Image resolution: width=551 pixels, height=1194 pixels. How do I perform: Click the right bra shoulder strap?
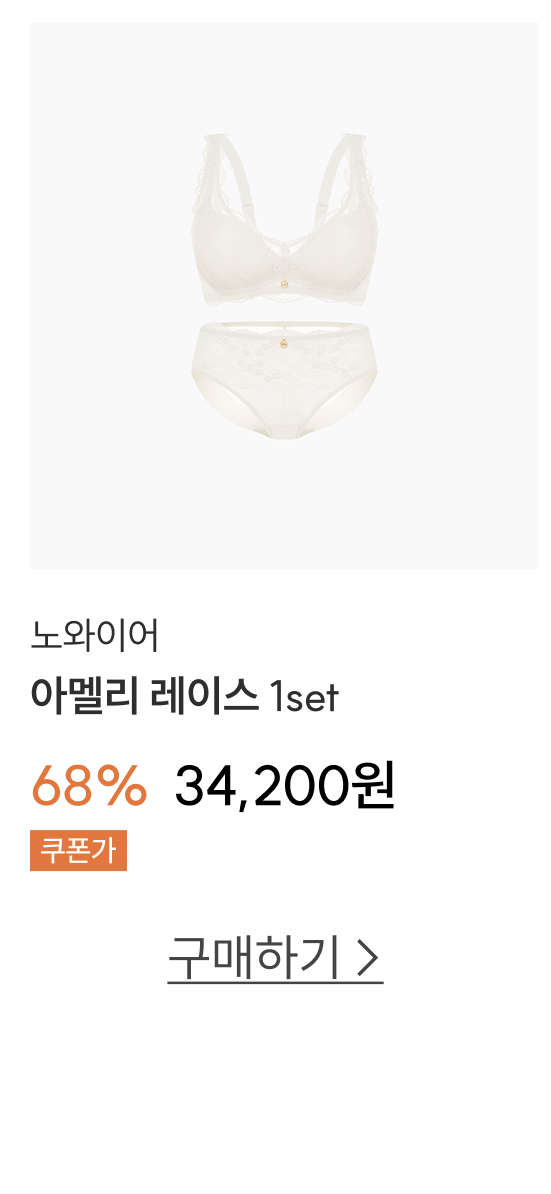352,174
